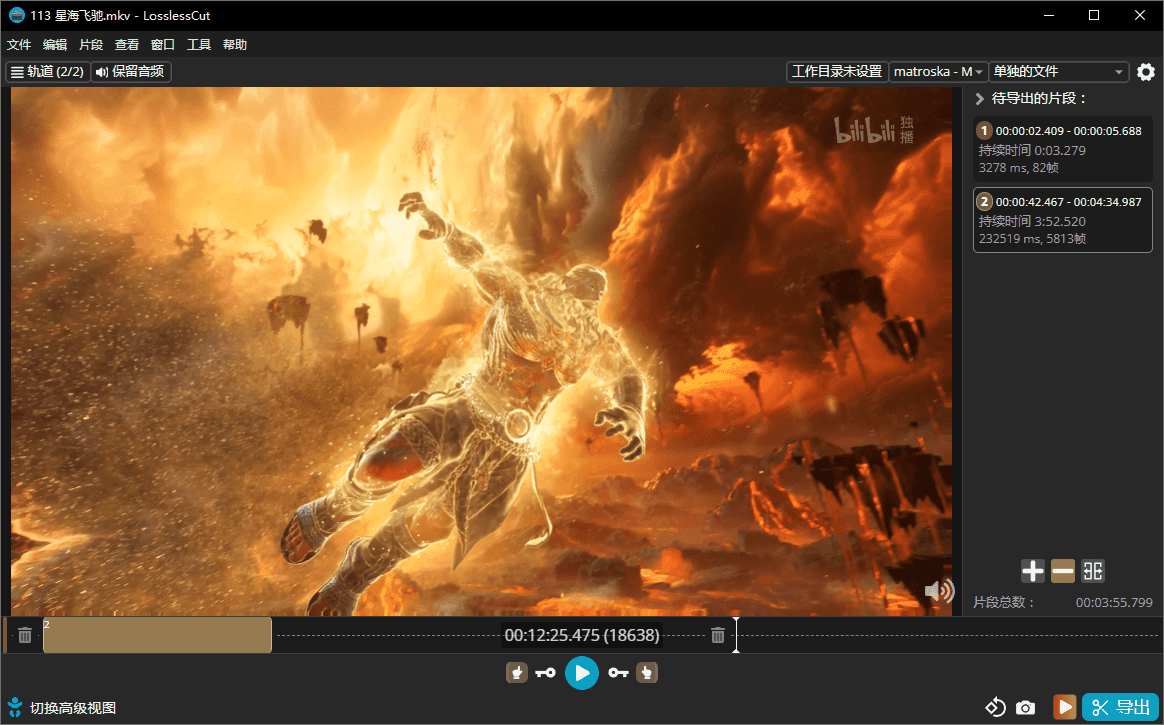Image resolution: width=1164 pixels, height=725 pixels.
Task: Toggle 保留音频 keep audio option
Action: click(131, 72)
